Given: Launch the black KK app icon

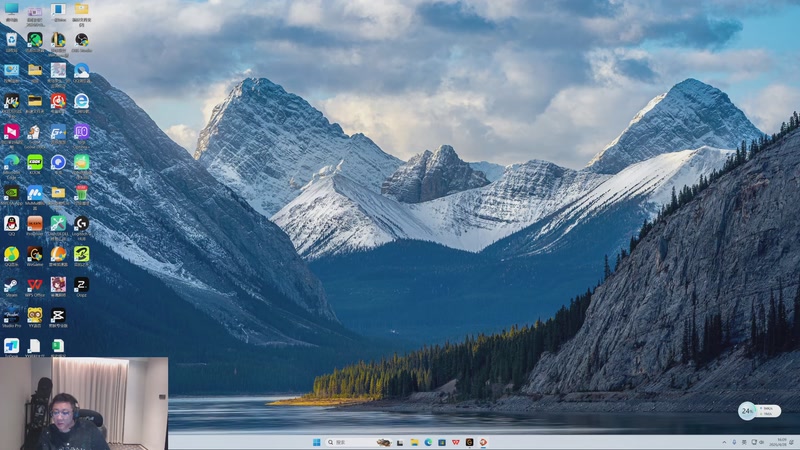Looking at the screenshot, I should coord(11,101).
